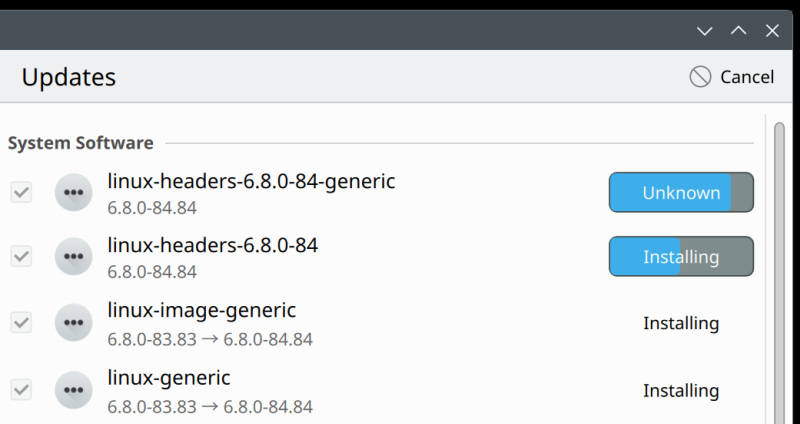Click Installing status for linux-generic
Image resolution: width=800 pixels, height=424 pixels.
coord(681,390)
